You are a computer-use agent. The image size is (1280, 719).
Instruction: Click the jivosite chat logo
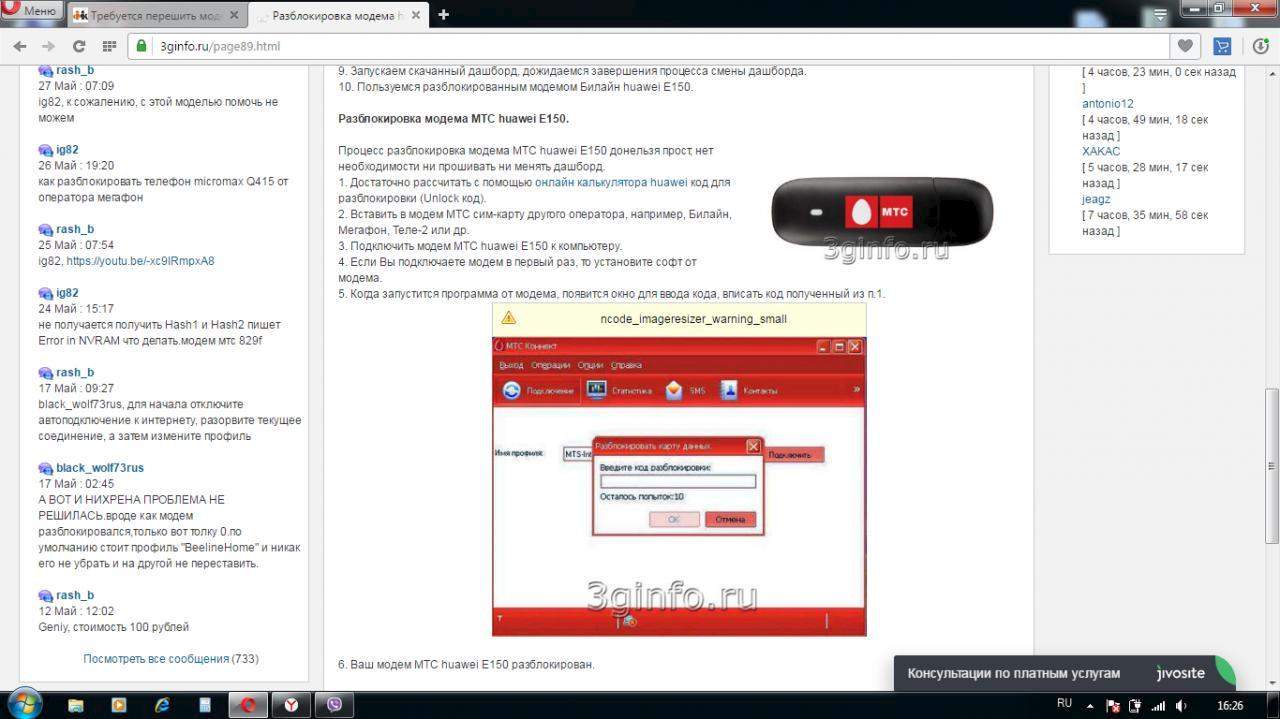click(1181, 673)
